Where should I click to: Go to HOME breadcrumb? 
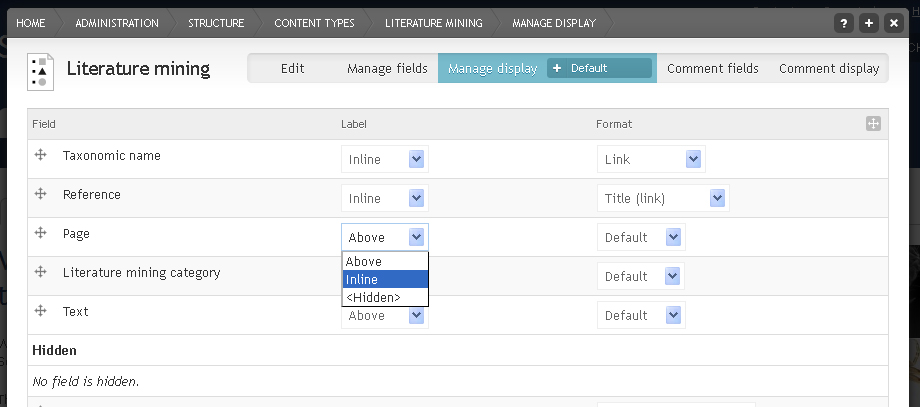(x=31, y=23)
